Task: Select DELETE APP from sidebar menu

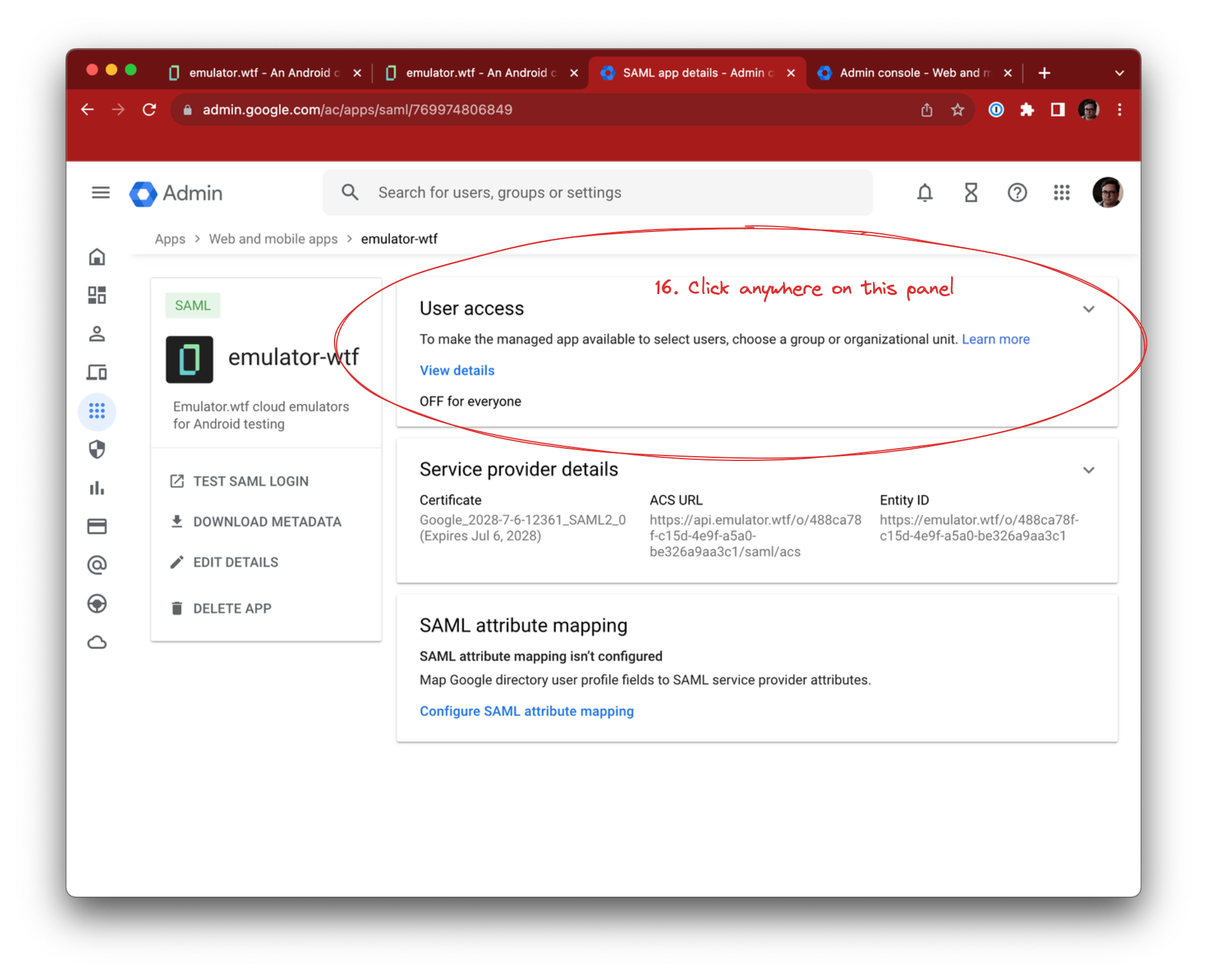Action: click(232, 608)
